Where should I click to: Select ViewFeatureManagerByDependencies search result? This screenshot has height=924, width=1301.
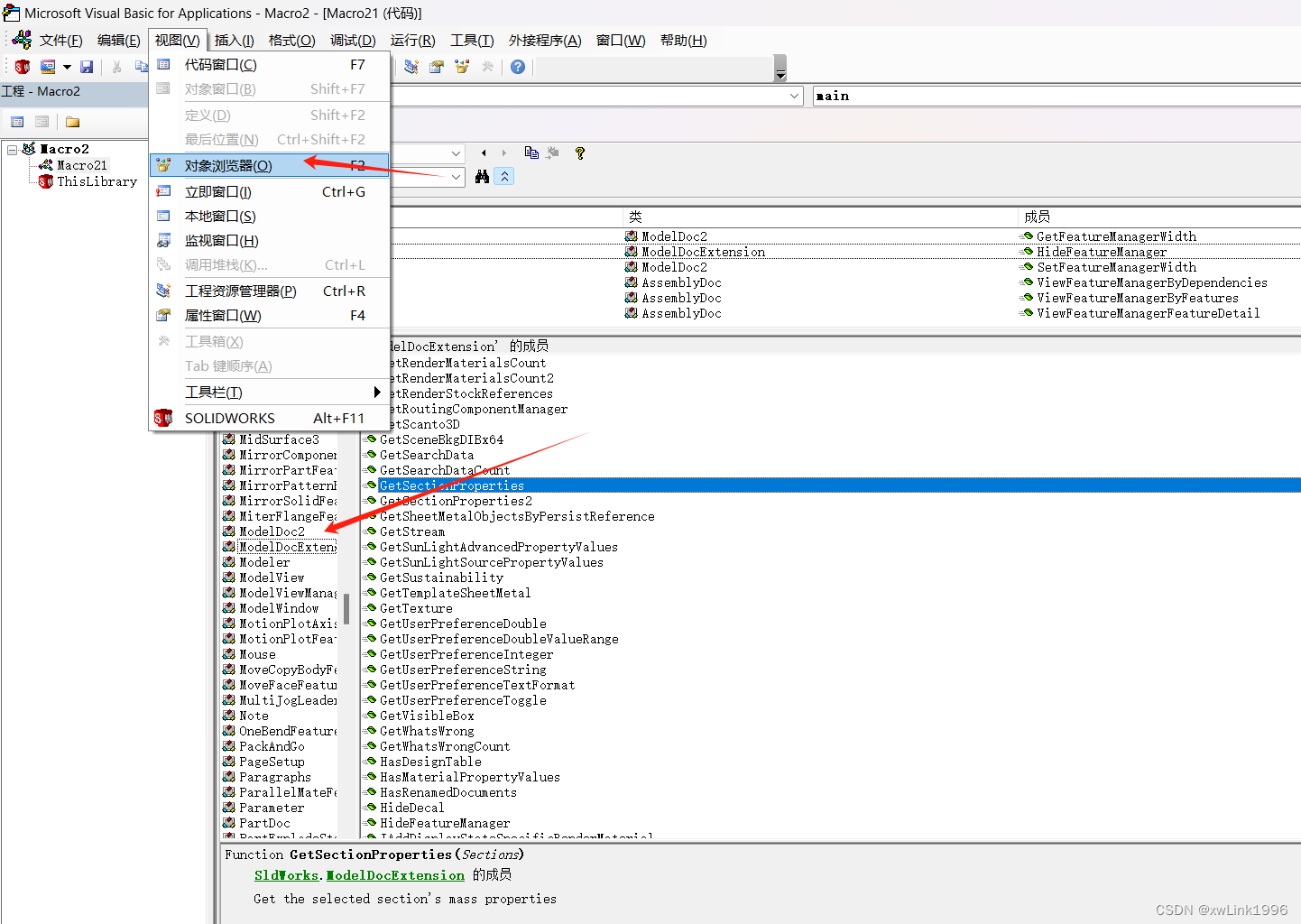1152,282
